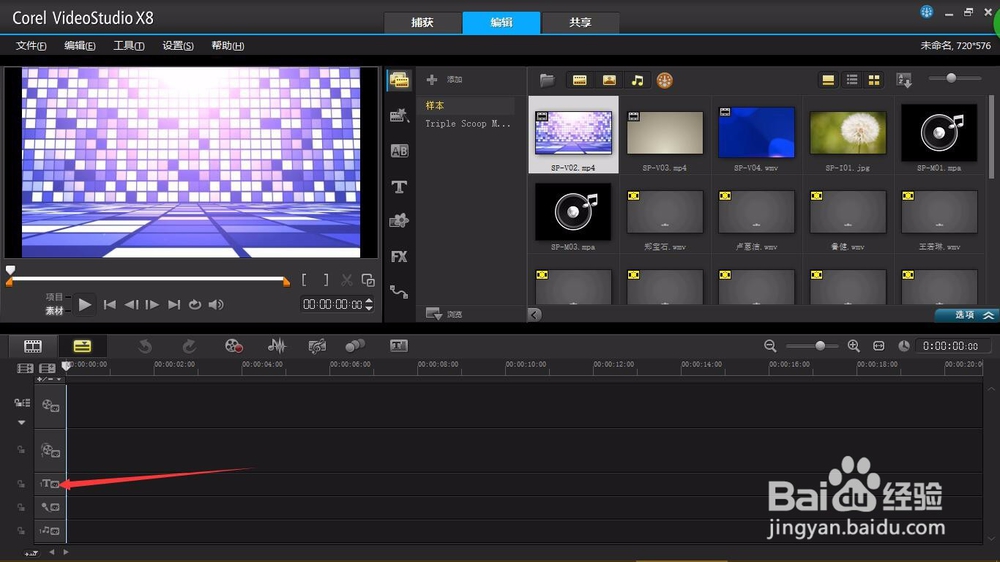This screenshot has width=1000, height=562.
Task: Open the FX Filter library
Action: coord(399,256)
